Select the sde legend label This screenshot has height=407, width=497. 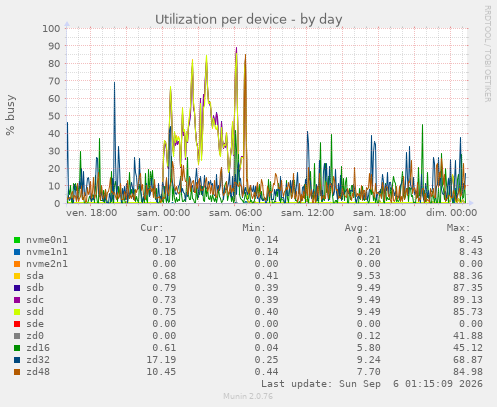point(35,324)
